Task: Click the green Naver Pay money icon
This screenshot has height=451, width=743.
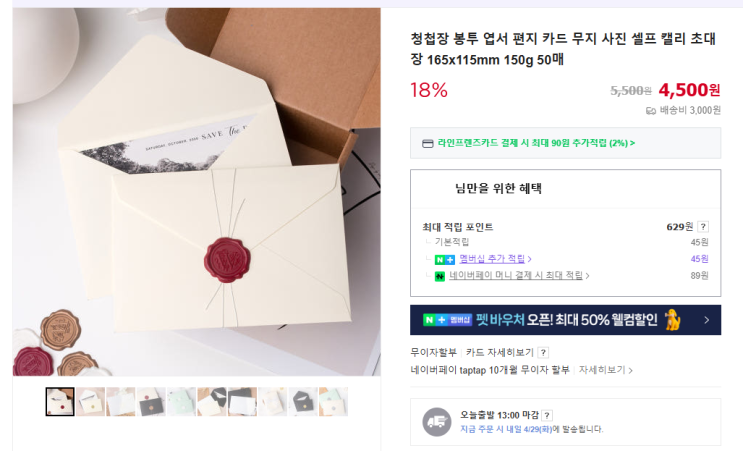Action: [440, 276]
